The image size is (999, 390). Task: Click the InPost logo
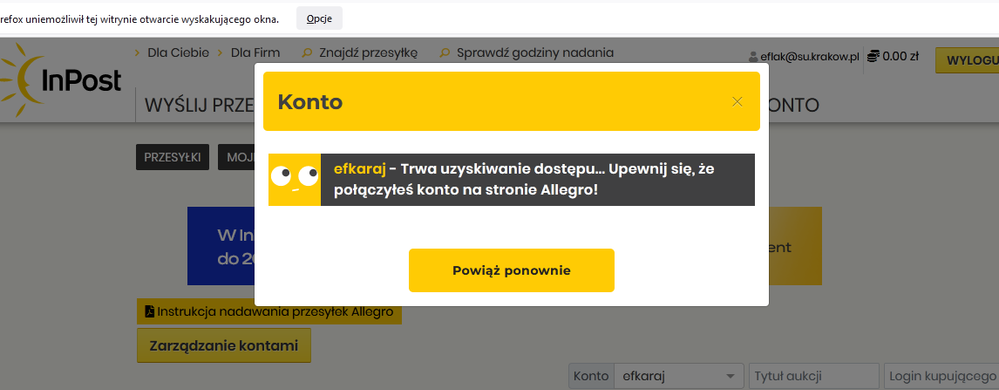pos(61,80)
